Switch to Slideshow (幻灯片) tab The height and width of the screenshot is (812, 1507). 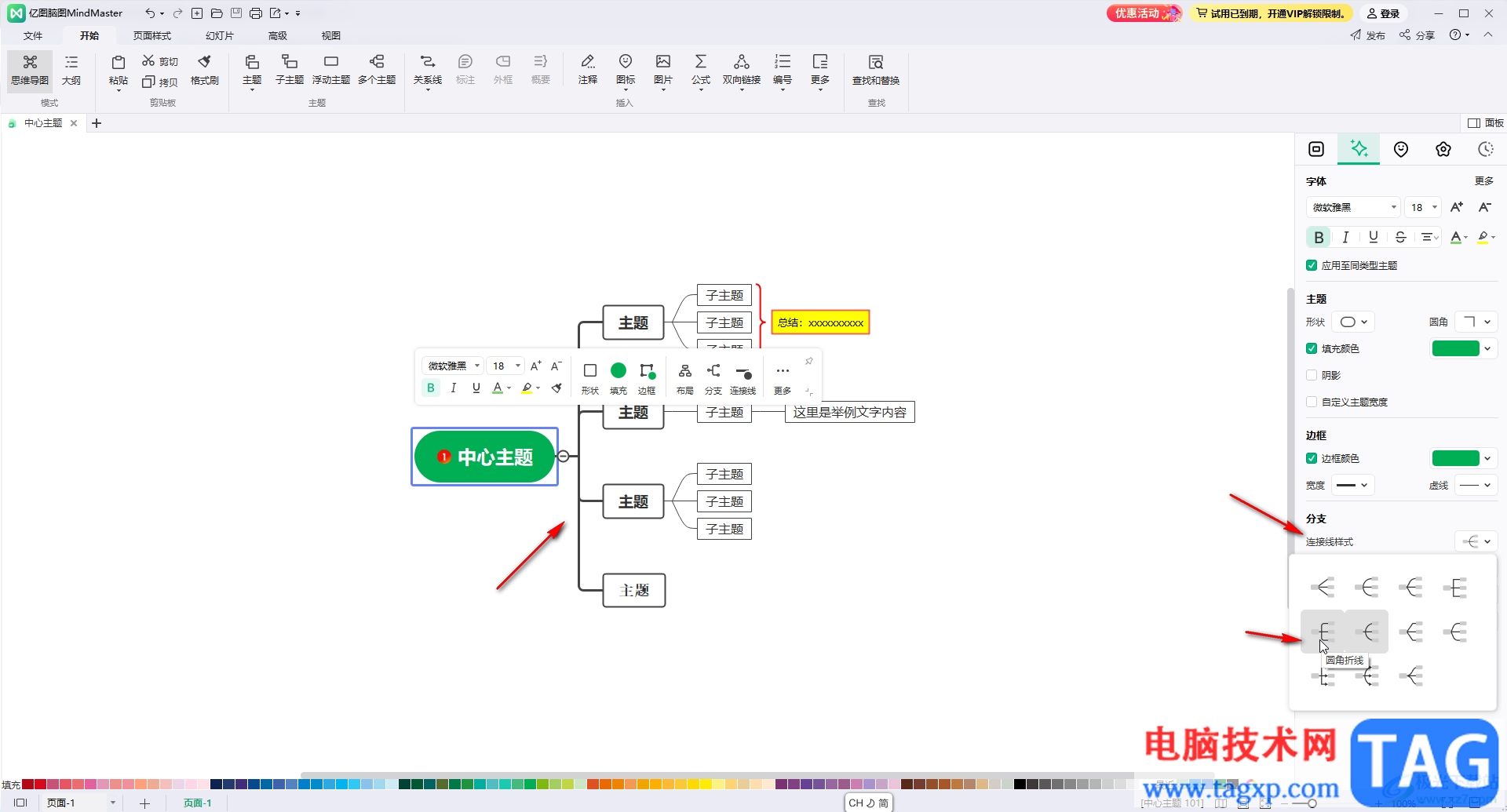click(220, 35)
